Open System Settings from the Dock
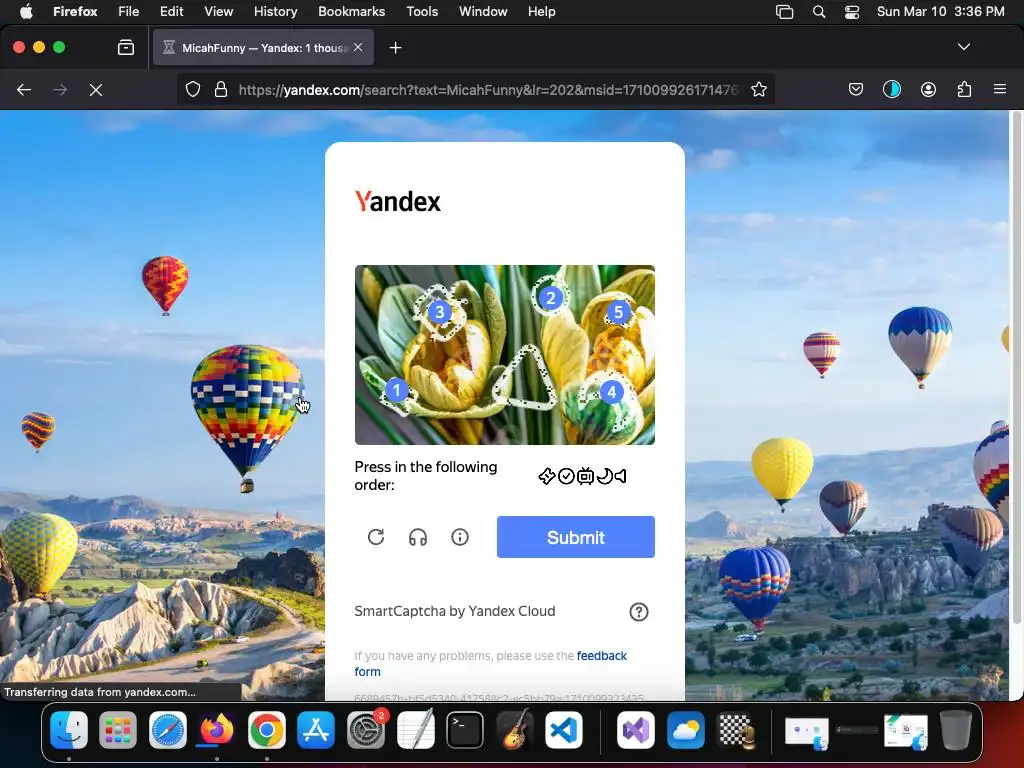 (x=366, y=729)
